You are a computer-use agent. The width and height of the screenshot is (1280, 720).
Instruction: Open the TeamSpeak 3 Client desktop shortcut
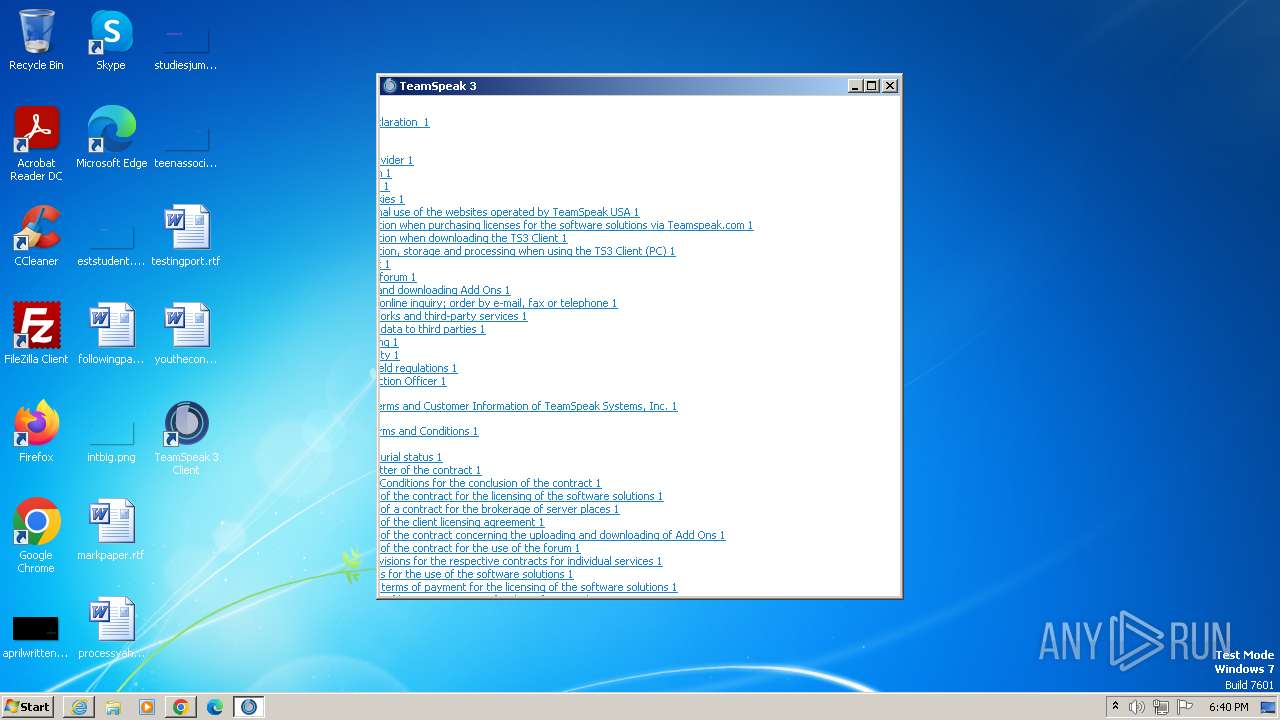point(186,438)
